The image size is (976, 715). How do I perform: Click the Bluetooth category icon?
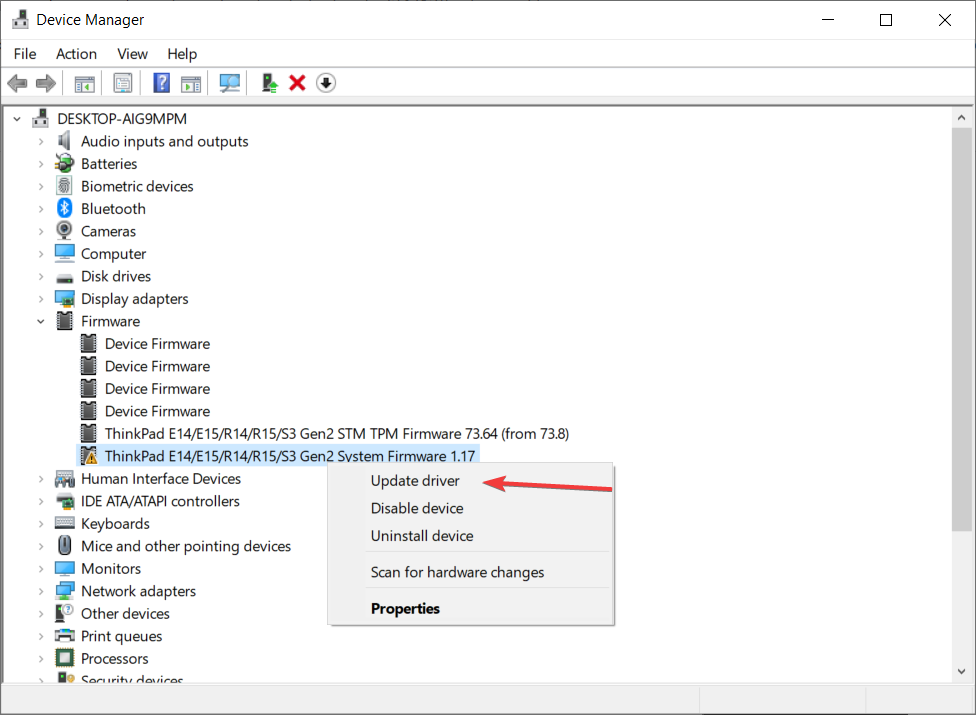click(65, 208)
